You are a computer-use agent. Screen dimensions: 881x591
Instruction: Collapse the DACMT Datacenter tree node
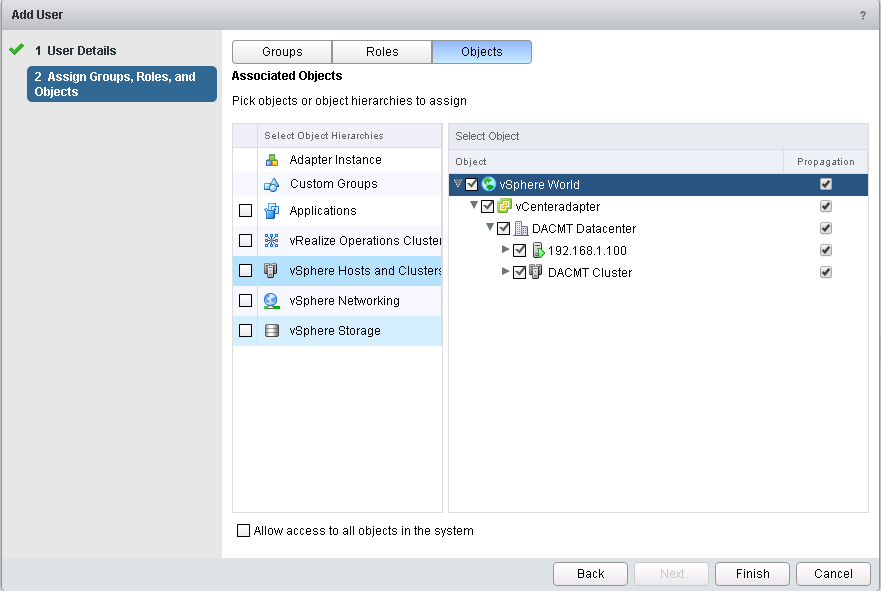click(490, 227)
